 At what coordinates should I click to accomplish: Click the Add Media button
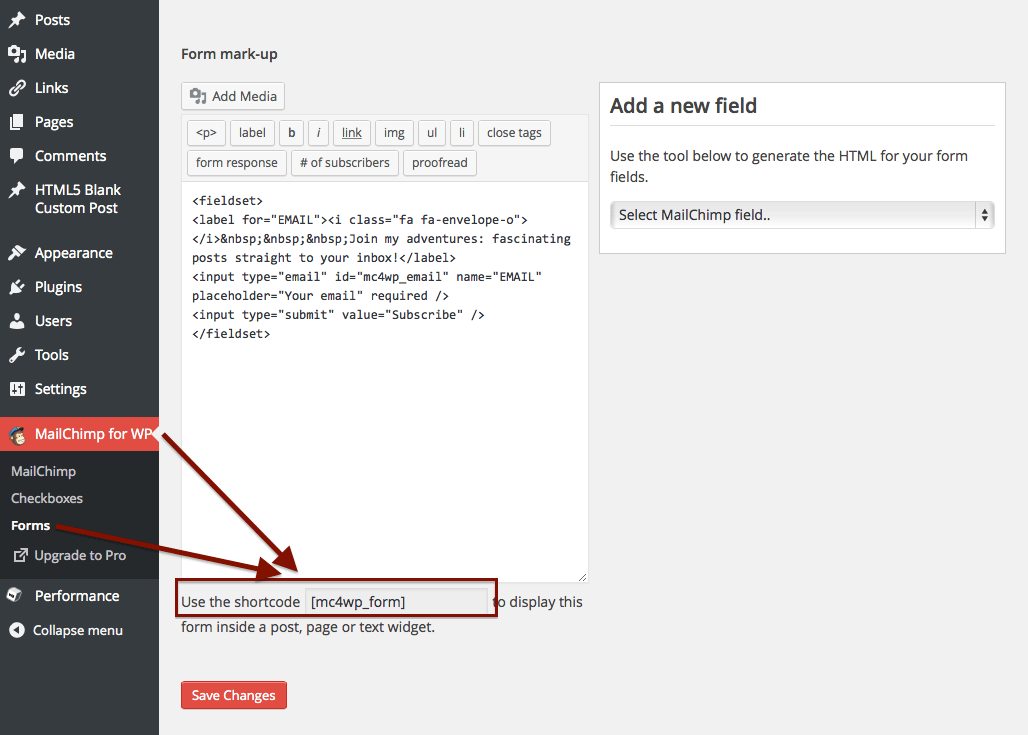233,96
